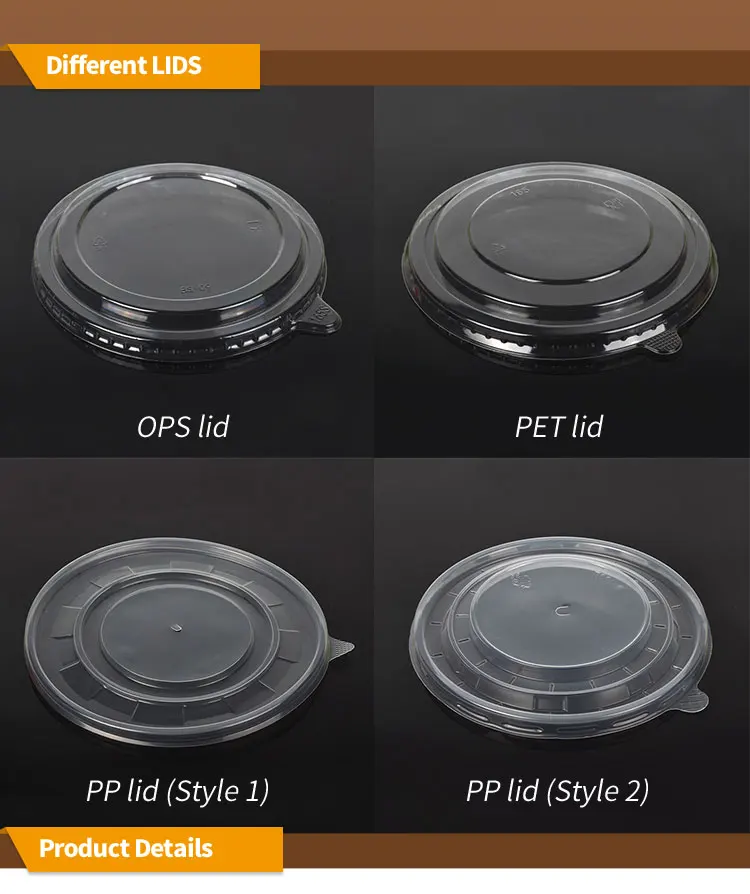Viewport: 750px width, 894px height.
Task: Click the OPS lid caption text
Action: (183, 426)
